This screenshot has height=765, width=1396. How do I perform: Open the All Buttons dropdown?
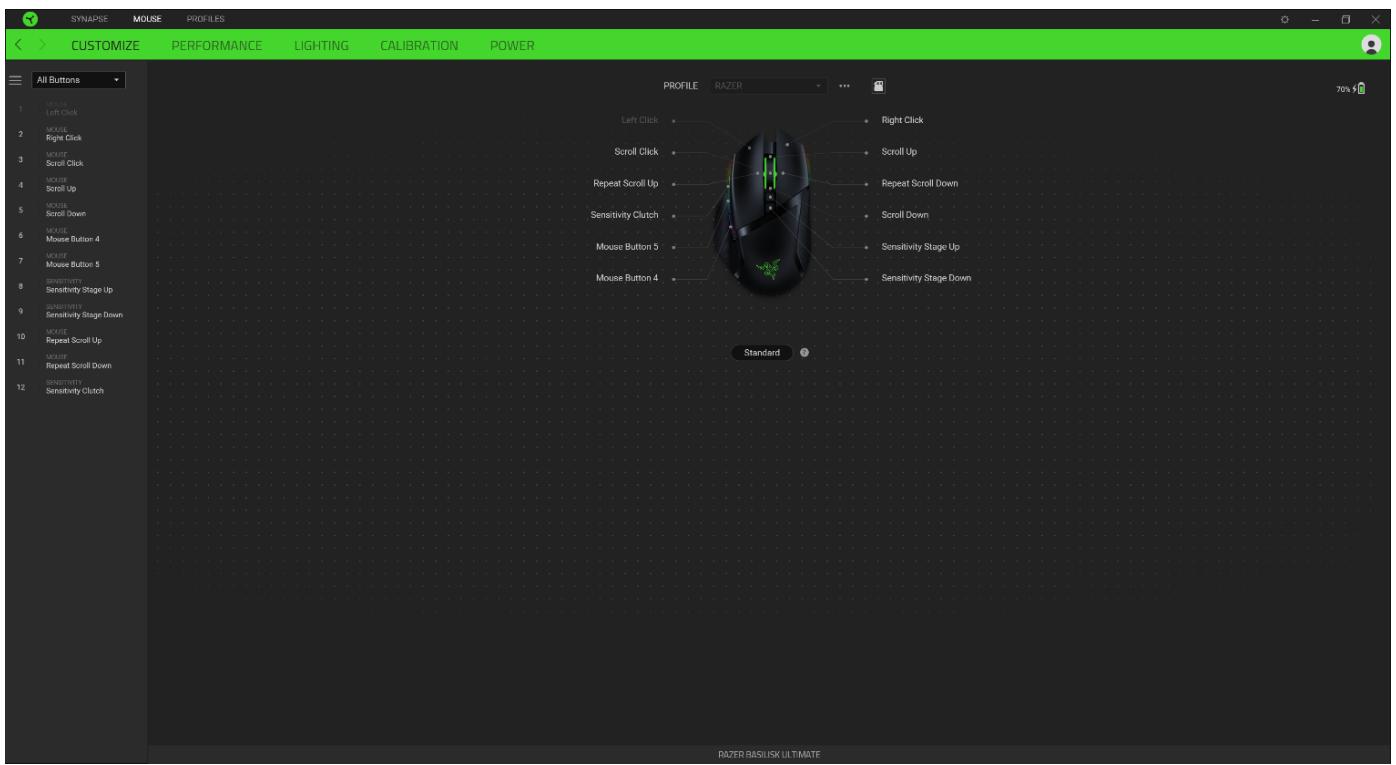click(x=78, y=79)
